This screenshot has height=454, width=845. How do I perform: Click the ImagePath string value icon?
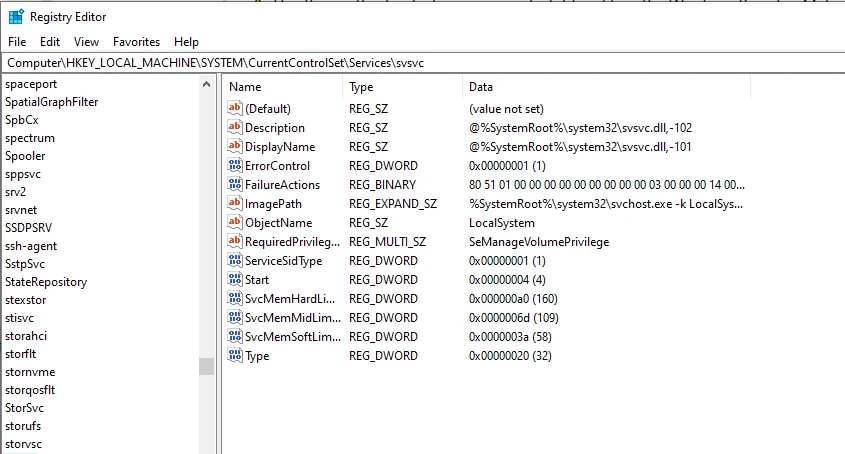pyautogui.click(x=234, y=203)
